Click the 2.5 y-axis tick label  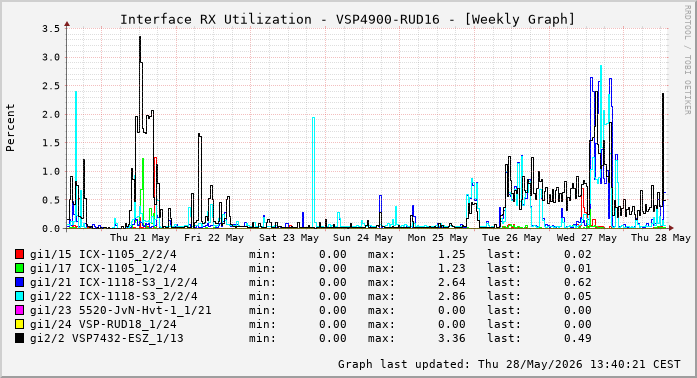51,86
